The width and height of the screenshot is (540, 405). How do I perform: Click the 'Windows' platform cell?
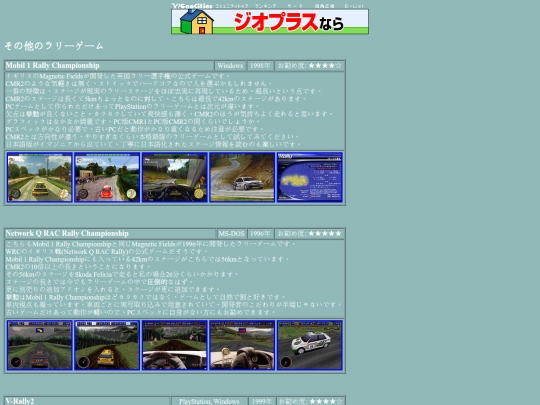(x=230, y=66)
